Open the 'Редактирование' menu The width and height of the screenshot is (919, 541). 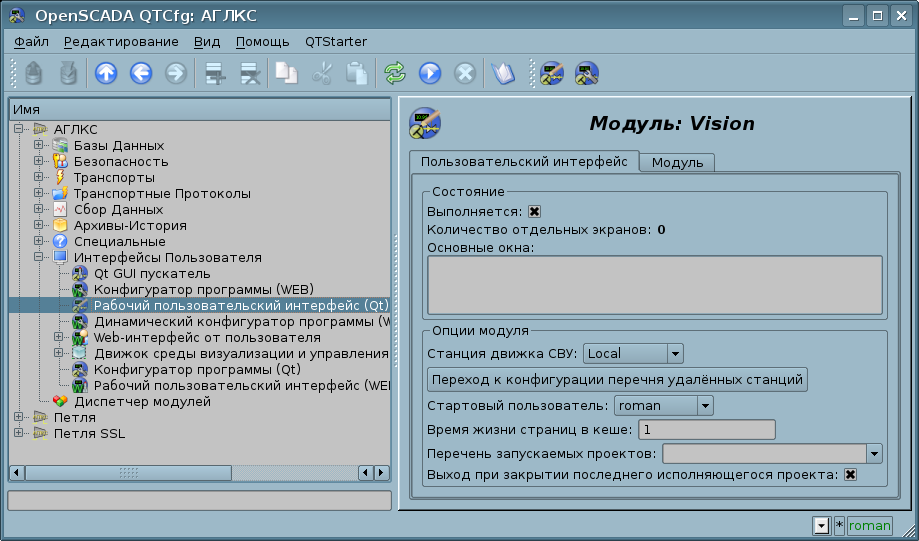click(121, 41)
